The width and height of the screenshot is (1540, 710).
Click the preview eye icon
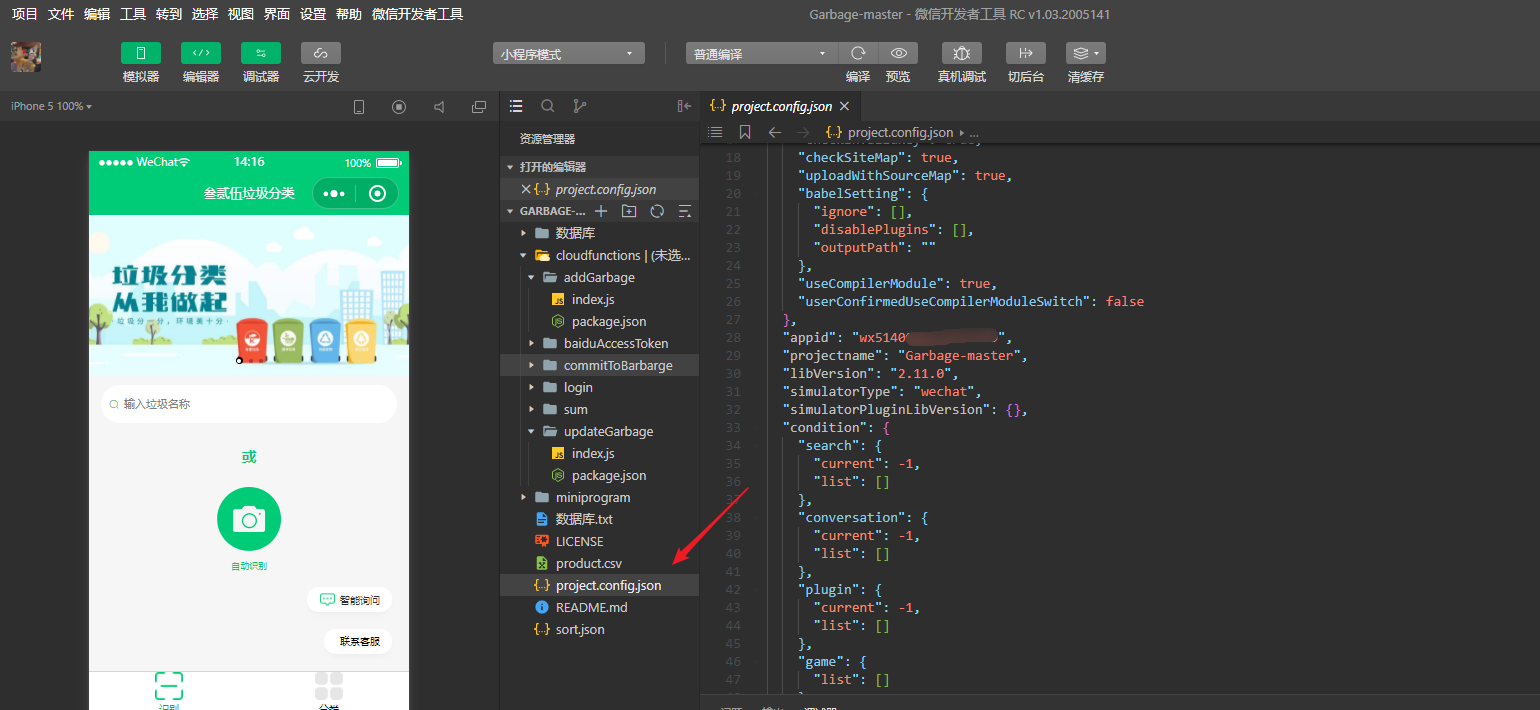click(898, 53)
